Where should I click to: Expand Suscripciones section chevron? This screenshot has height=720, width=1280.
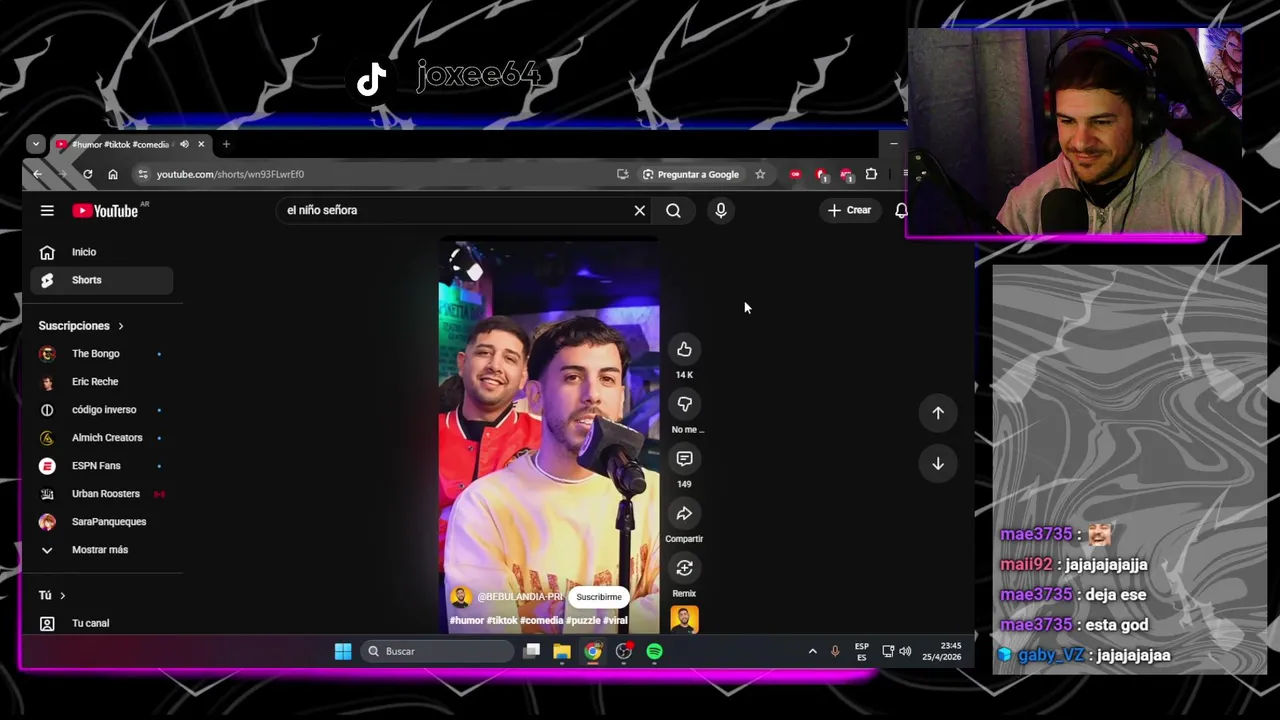pos(121,326)
